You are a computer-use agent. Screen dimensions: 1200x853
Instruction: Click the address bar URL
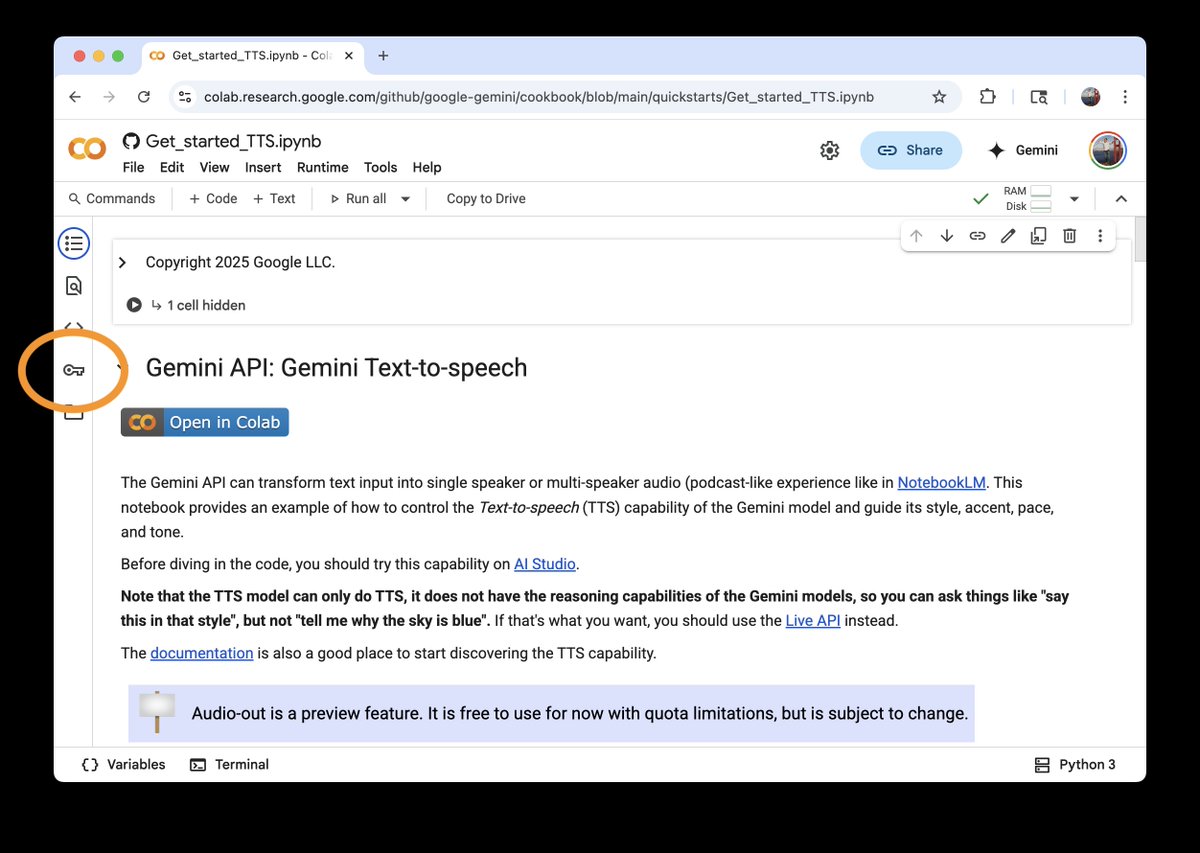point(539,97)
